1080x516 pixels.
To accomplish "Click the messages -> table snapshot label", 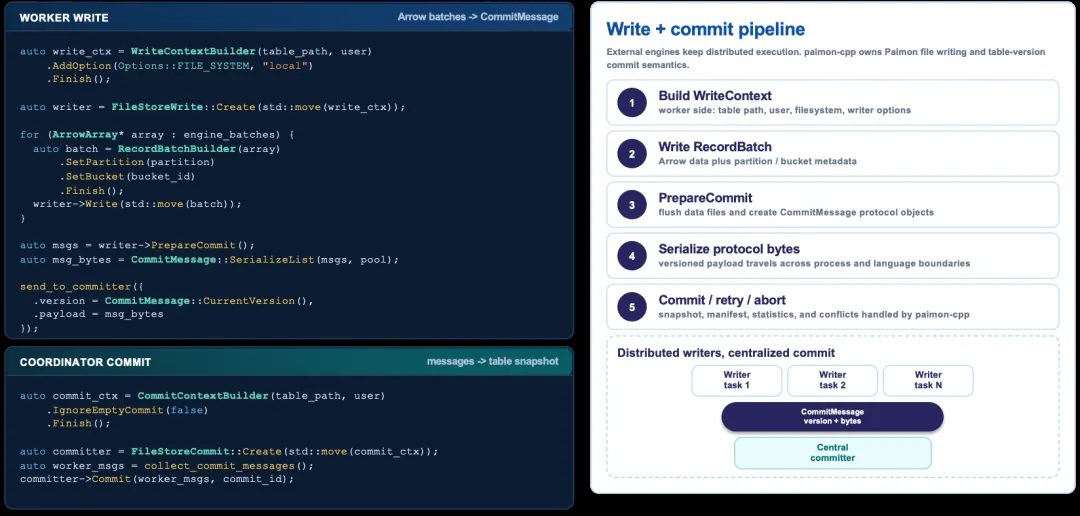I will click(x=492, y=361).
